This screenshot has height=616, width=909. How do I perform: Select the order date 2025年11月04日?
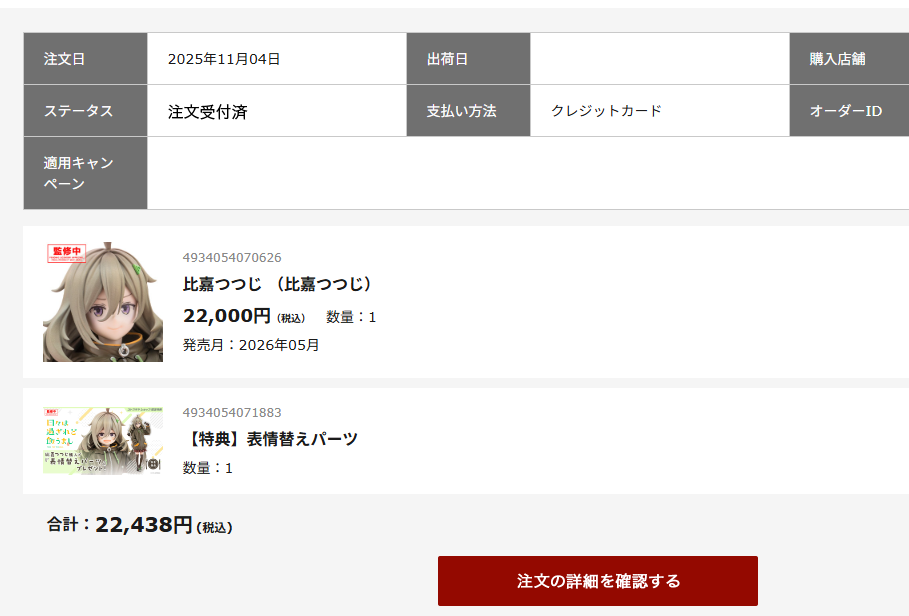point(224,59)
